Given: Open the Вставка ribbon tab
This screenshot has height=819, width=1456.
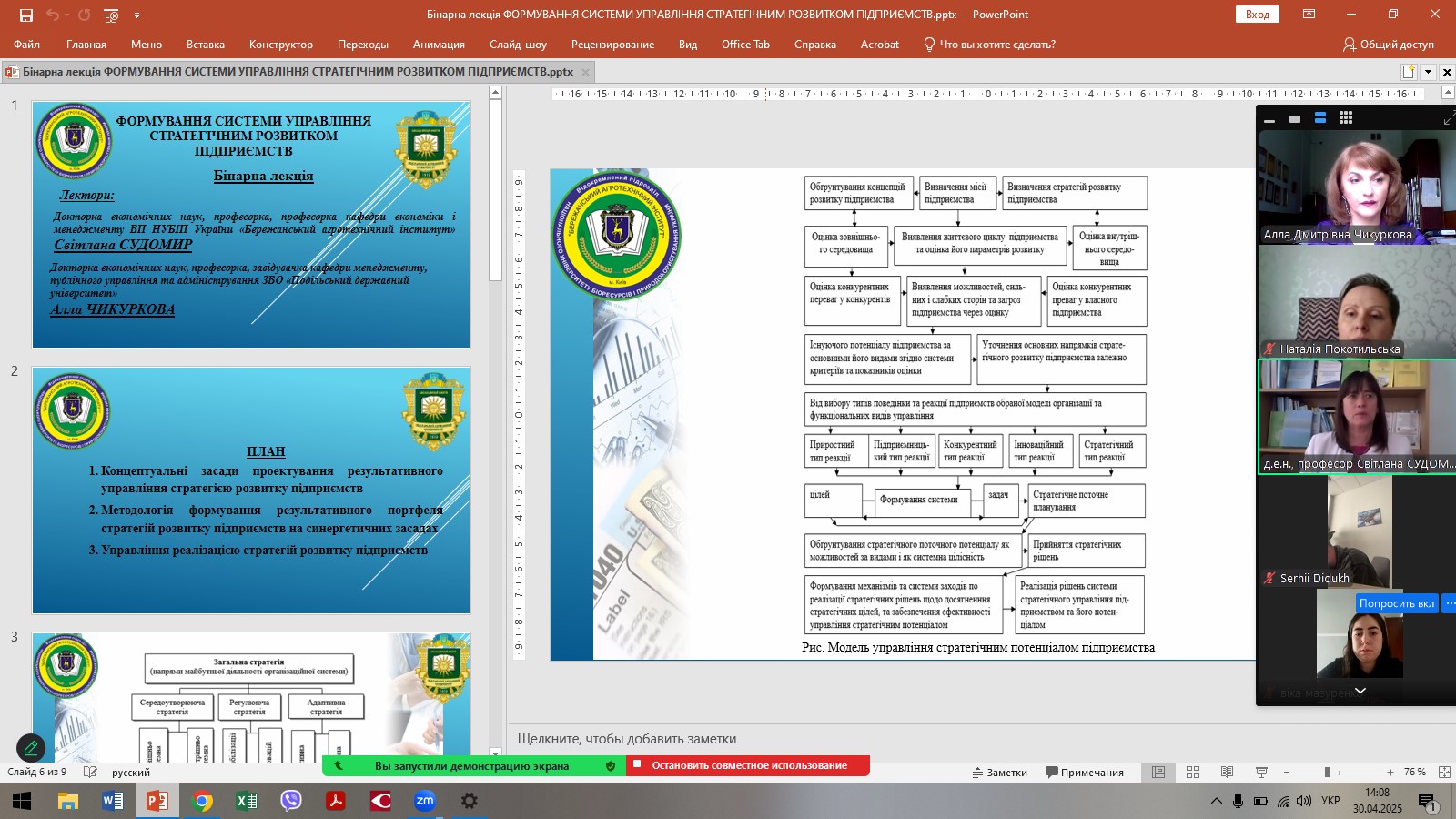Looking at the screenshot, I should [x=205, y=45].
